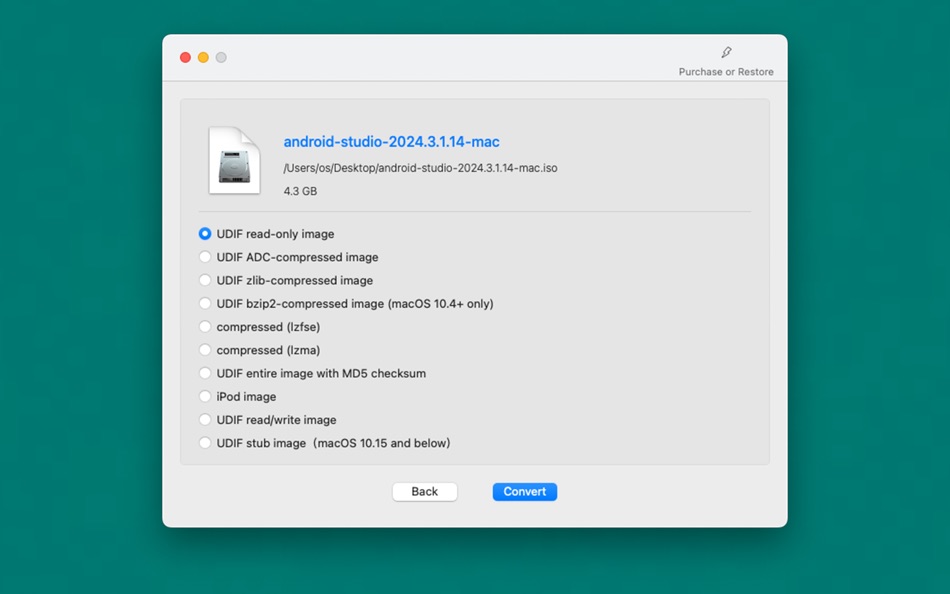The width and height of the screenshot is (950, 594).
Task: Open Purchase or Restore link
Action: pyautogui.click(x=726, y=72)
